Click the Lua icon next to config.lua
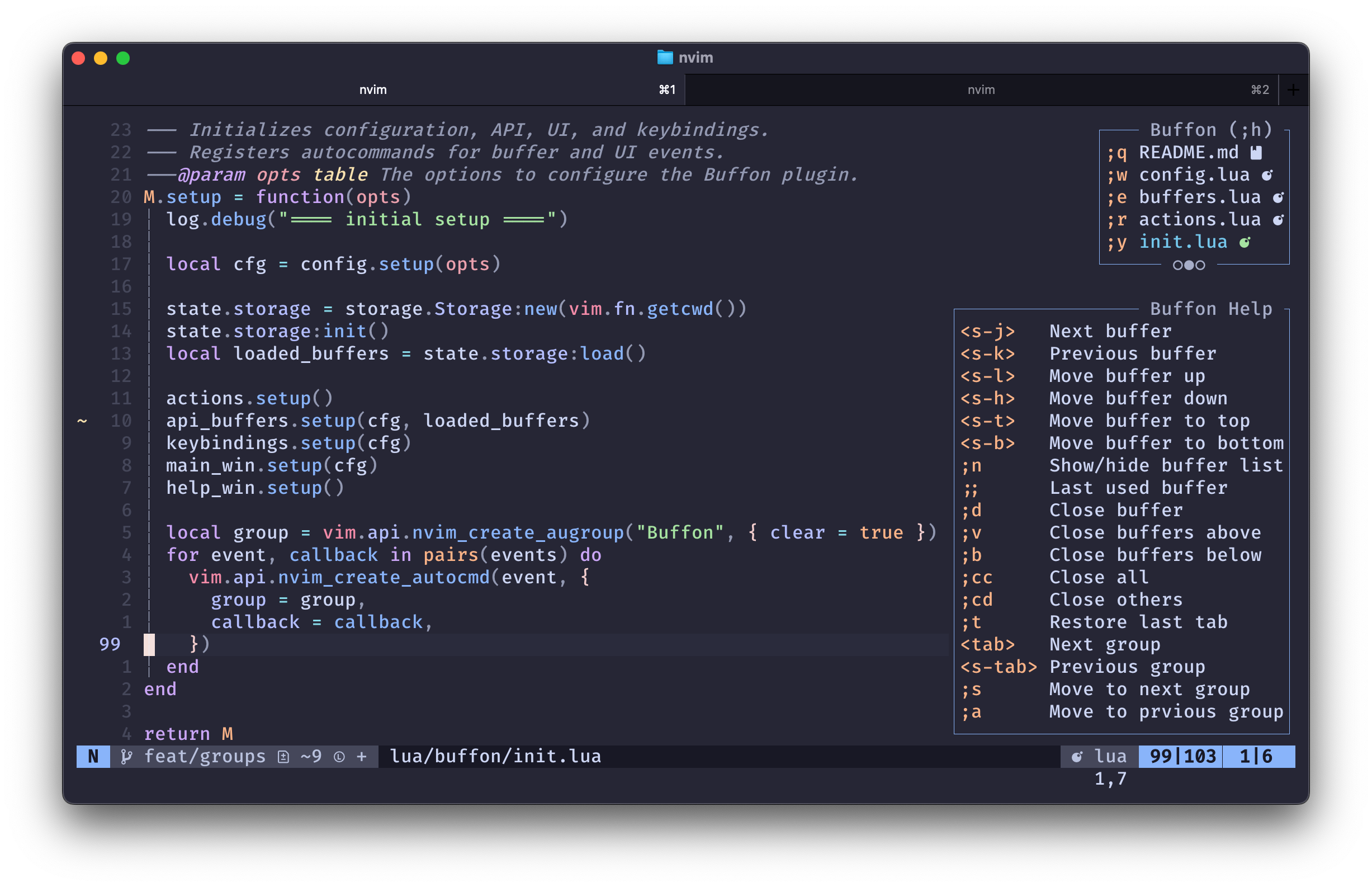The width and height of the screenshot is (1372, 887). tap(1267, 175)
